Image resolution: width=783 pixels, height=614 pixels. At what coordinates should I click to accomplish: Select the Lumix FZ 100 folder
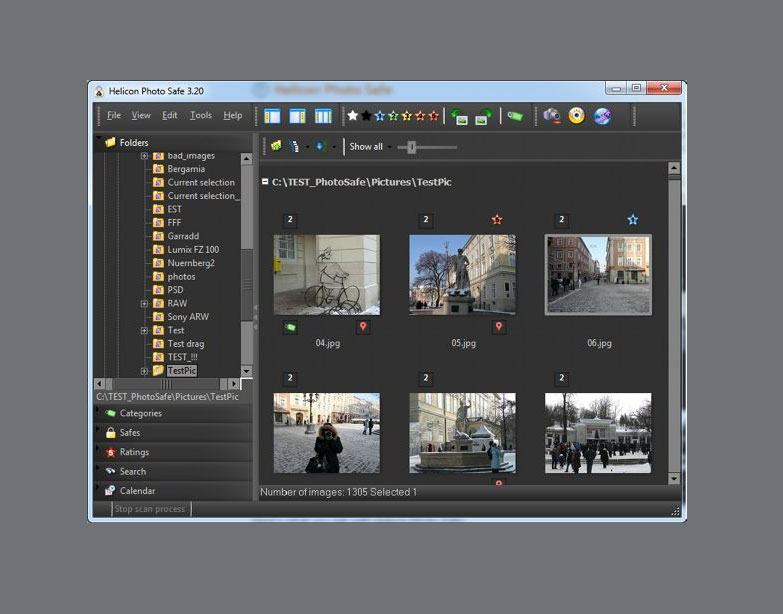tap(193, 250)
